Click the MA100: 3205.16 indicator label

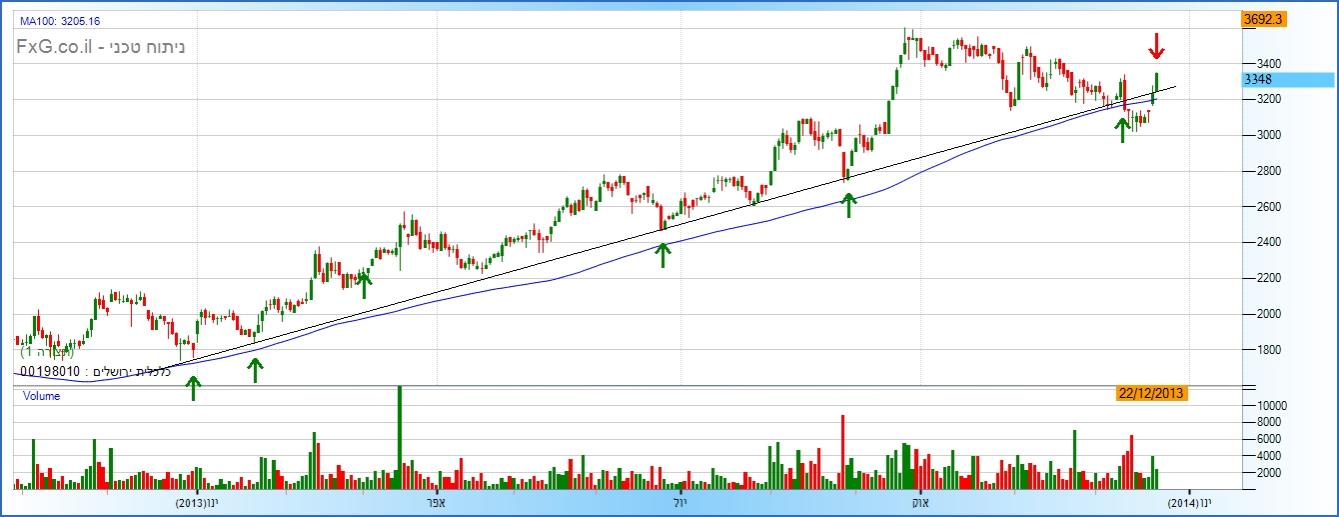(60, 21)
